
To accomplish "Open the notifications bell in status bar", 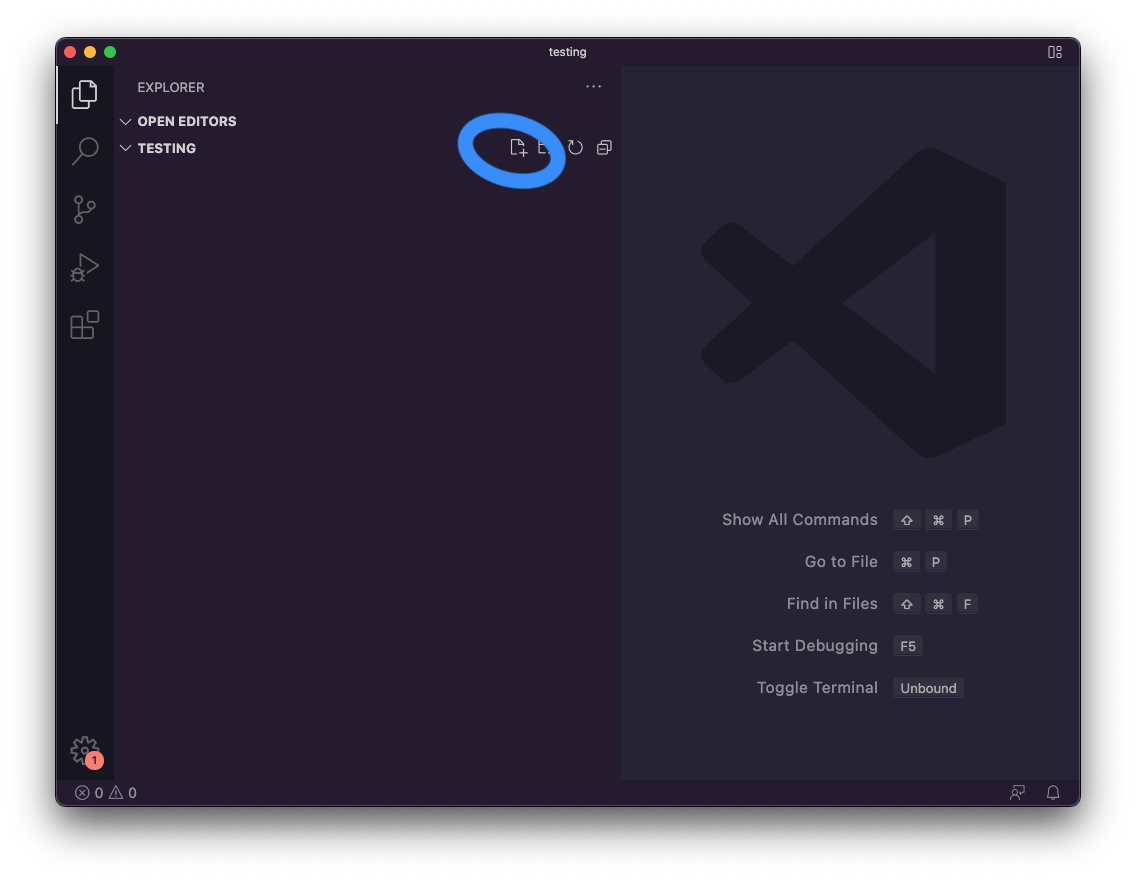I will [1053, 793].
